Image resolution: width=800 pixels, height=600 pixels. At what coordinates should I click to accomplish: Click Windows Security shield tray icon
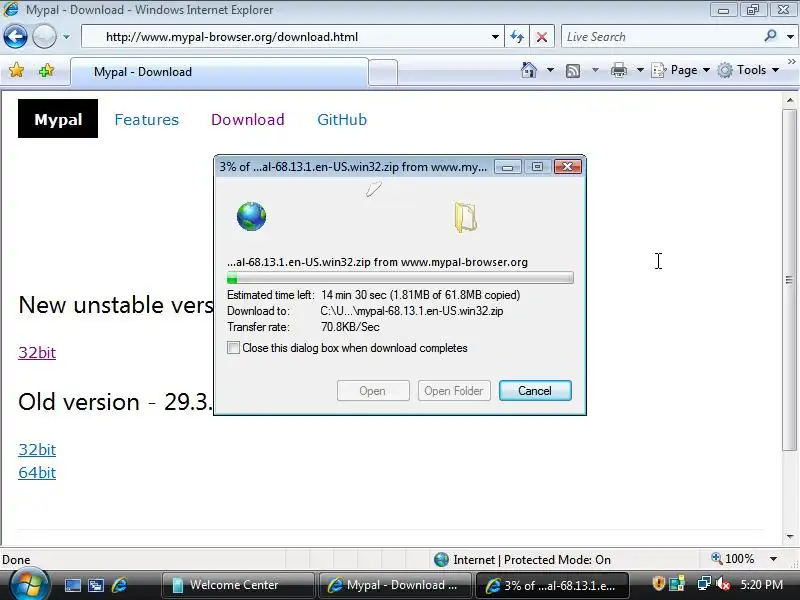pyautogui.click(x=658, y=583)
